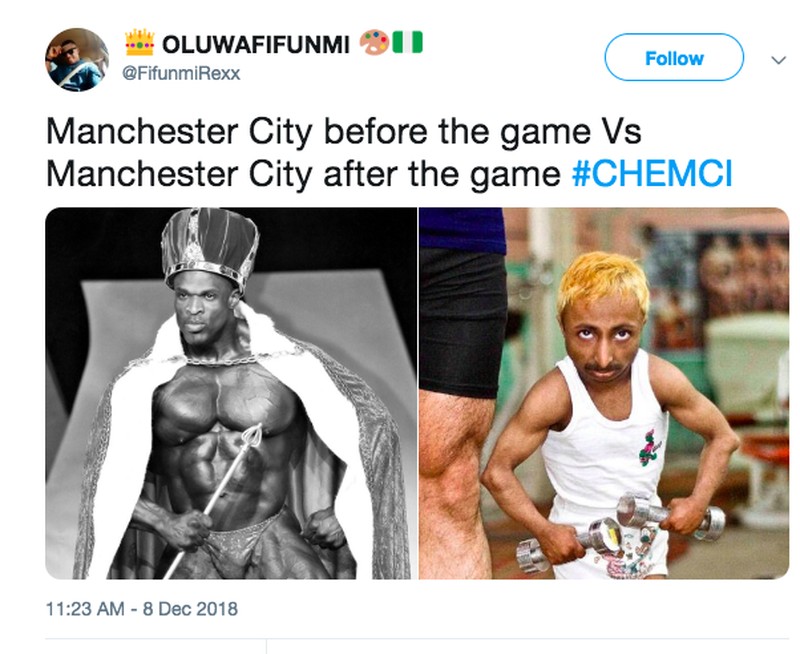Select the Manchester City tweet text
The width and height of the screenshot is (800, 654).
[389, 153]
